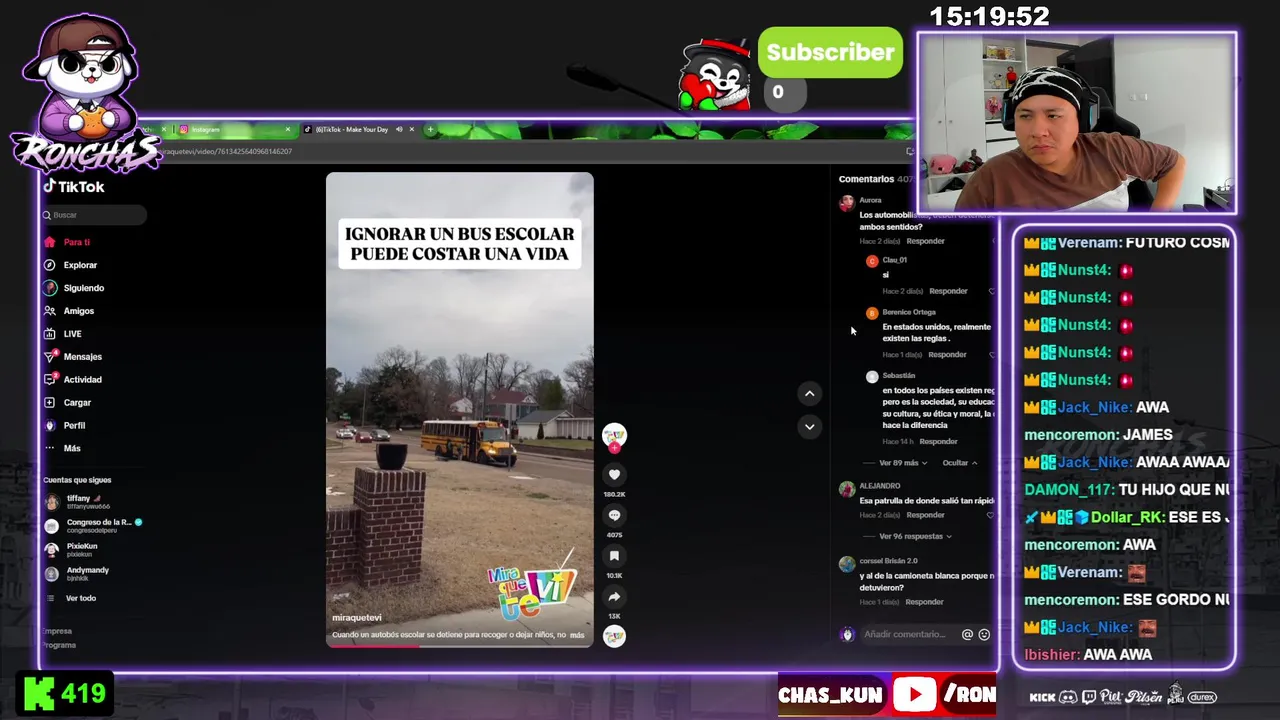Click the TikTok logo in the sidebar
The height and width of the screenshot is (720, 1280).
[x=73, y=186]
